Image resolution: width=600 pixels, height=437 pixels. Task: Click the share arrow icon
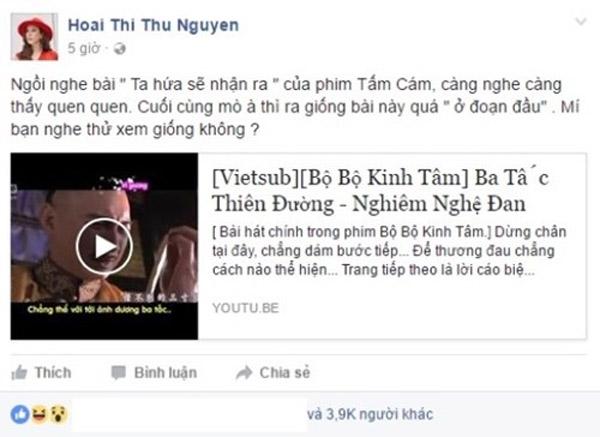(x=244, y=372)
